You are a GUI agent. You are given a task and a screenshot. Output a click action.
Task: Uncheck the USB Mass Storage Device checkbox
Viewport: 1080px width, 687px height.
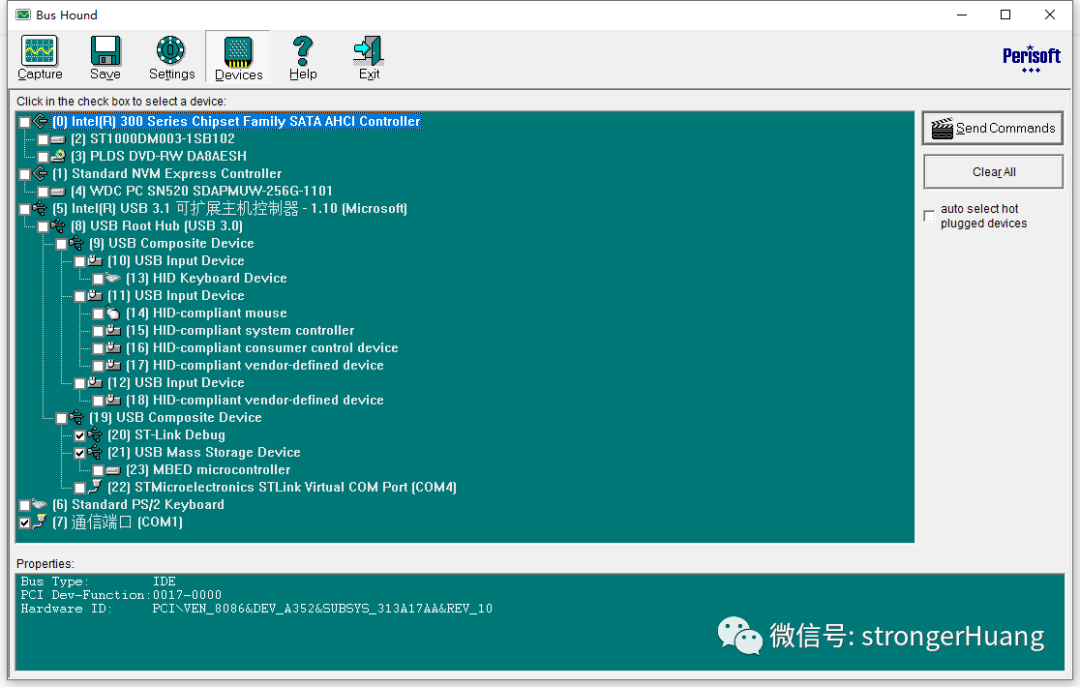click(x=80, y=453)
